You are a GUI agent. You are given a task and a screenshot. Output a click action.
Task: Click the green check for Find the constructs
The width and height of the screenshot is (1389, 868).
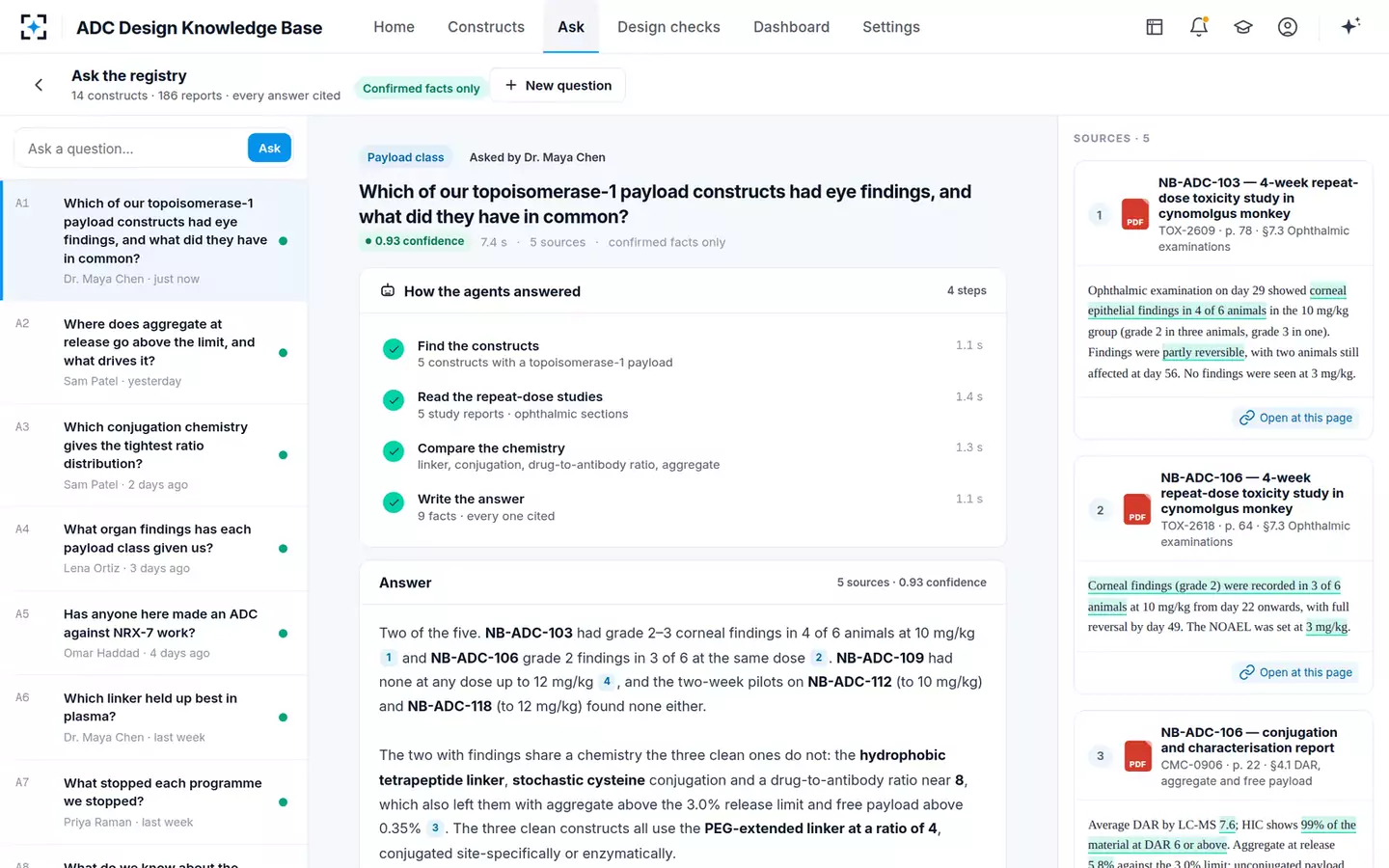tap(394, 349)
